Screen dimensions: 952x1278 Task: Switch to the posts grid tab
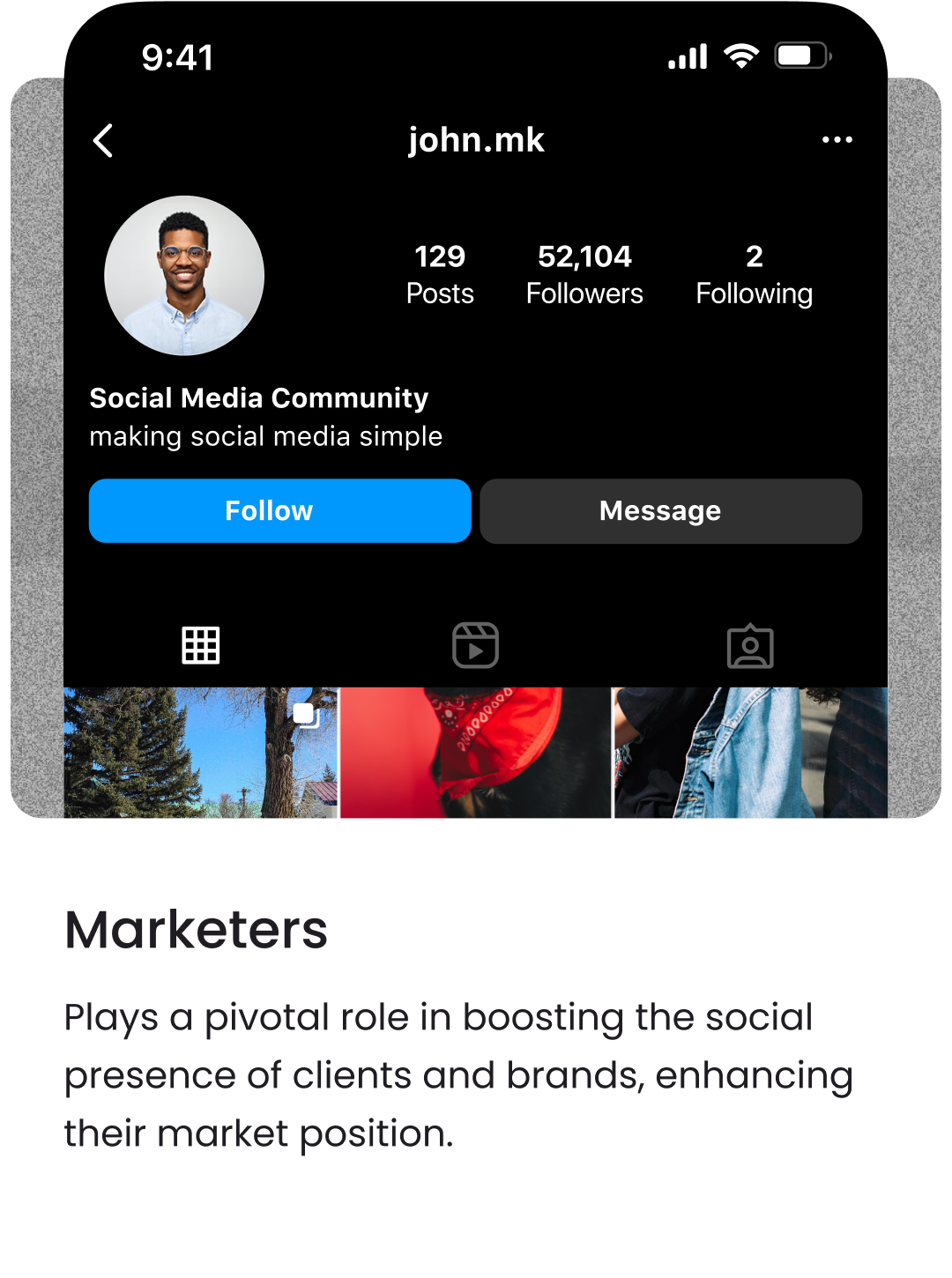click(201, 646)
